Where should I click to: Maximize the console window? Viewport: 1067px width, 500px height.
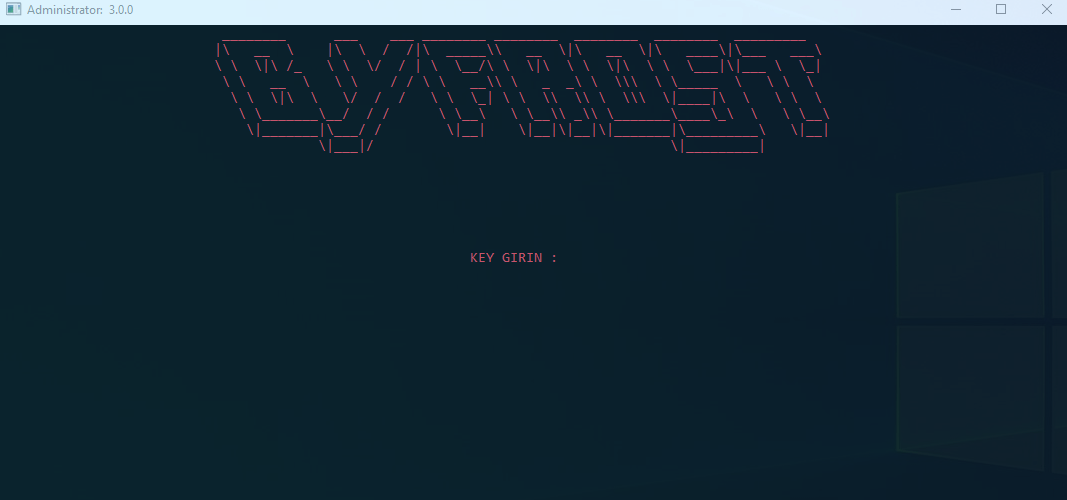pyautogui.click(x=1001, y=10)
